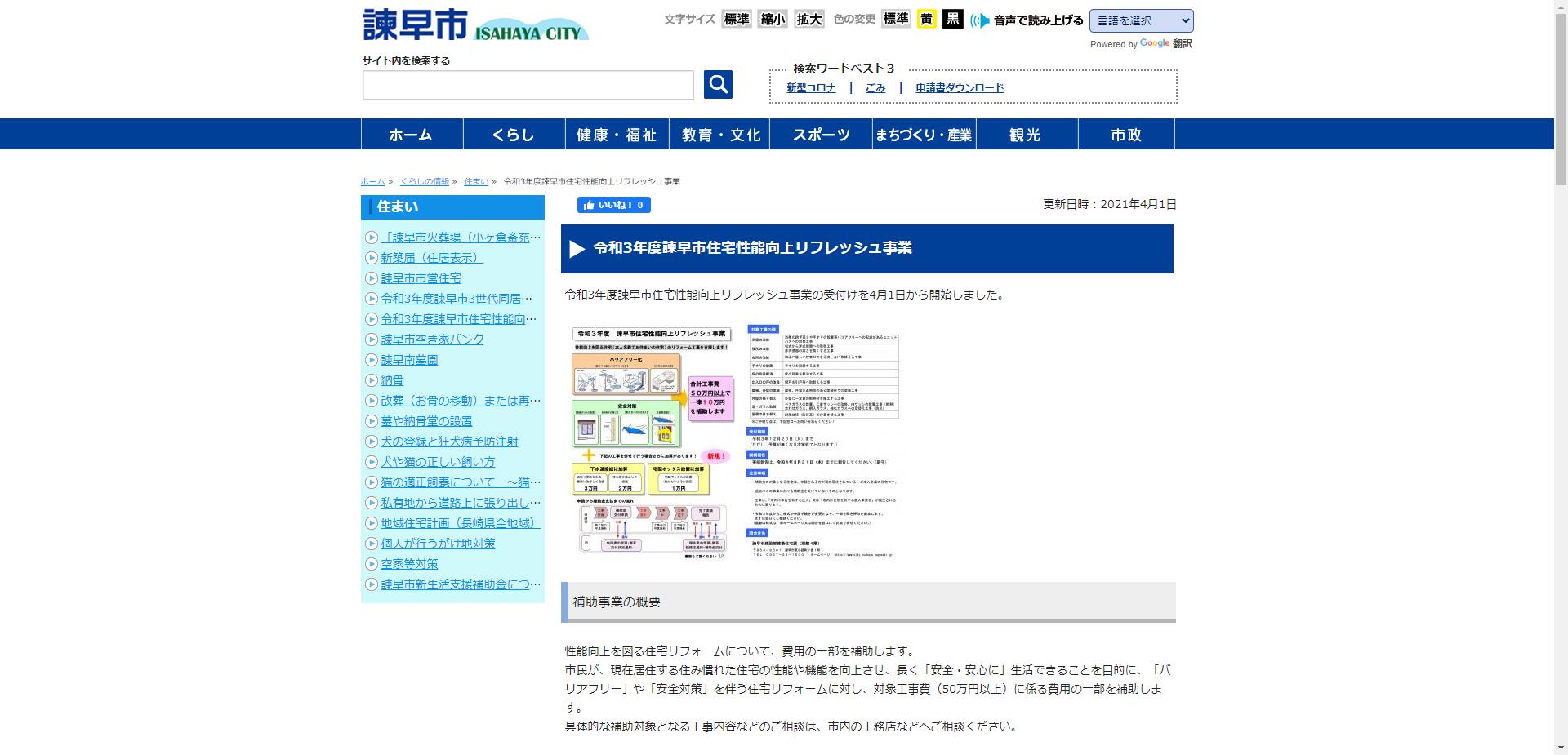Open the 申請書ダウンロード link

(x=958, y=87)
